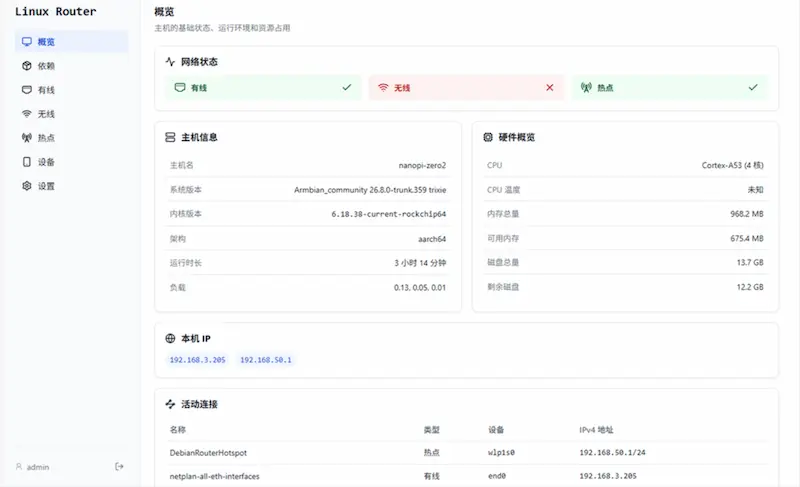The width and height of the screenshot is (800, 487).
Task: Click the 热点 network status card
Action: click(x=670, y=88)
